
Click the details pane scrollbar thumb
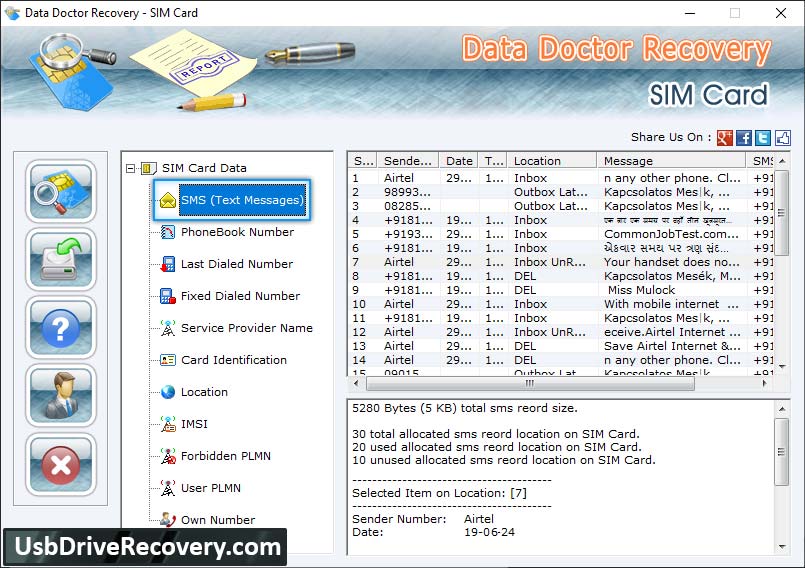coord(781,452)
